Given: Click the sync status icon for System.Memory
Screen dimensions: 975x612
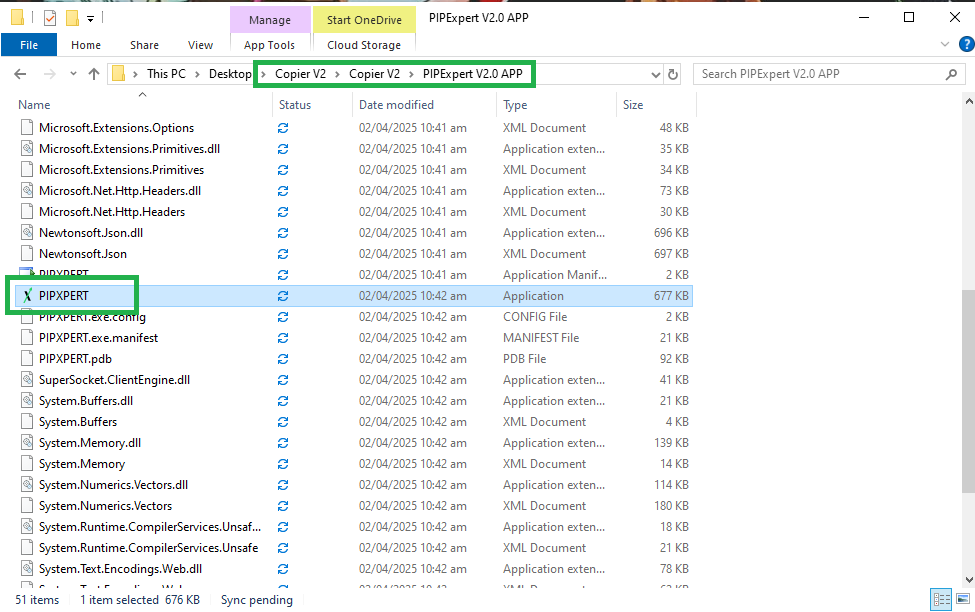Looking at the screenshot, I should pos(283,464).
